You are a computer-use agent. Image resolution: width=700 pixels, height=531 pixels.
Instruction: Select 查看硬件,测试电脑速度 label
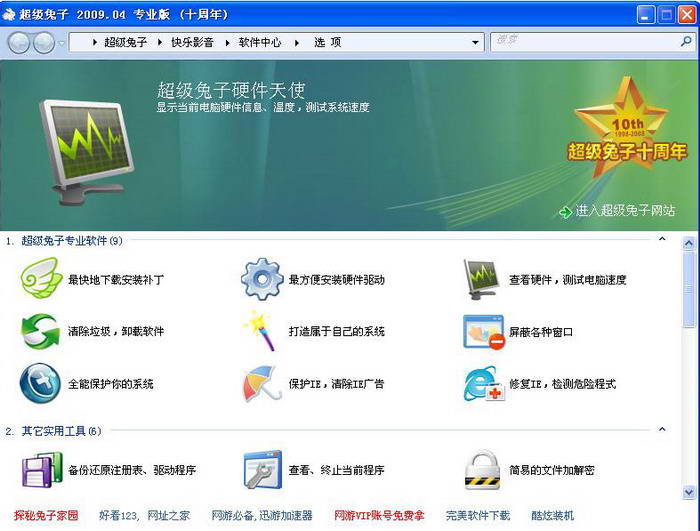coord(568,280)
